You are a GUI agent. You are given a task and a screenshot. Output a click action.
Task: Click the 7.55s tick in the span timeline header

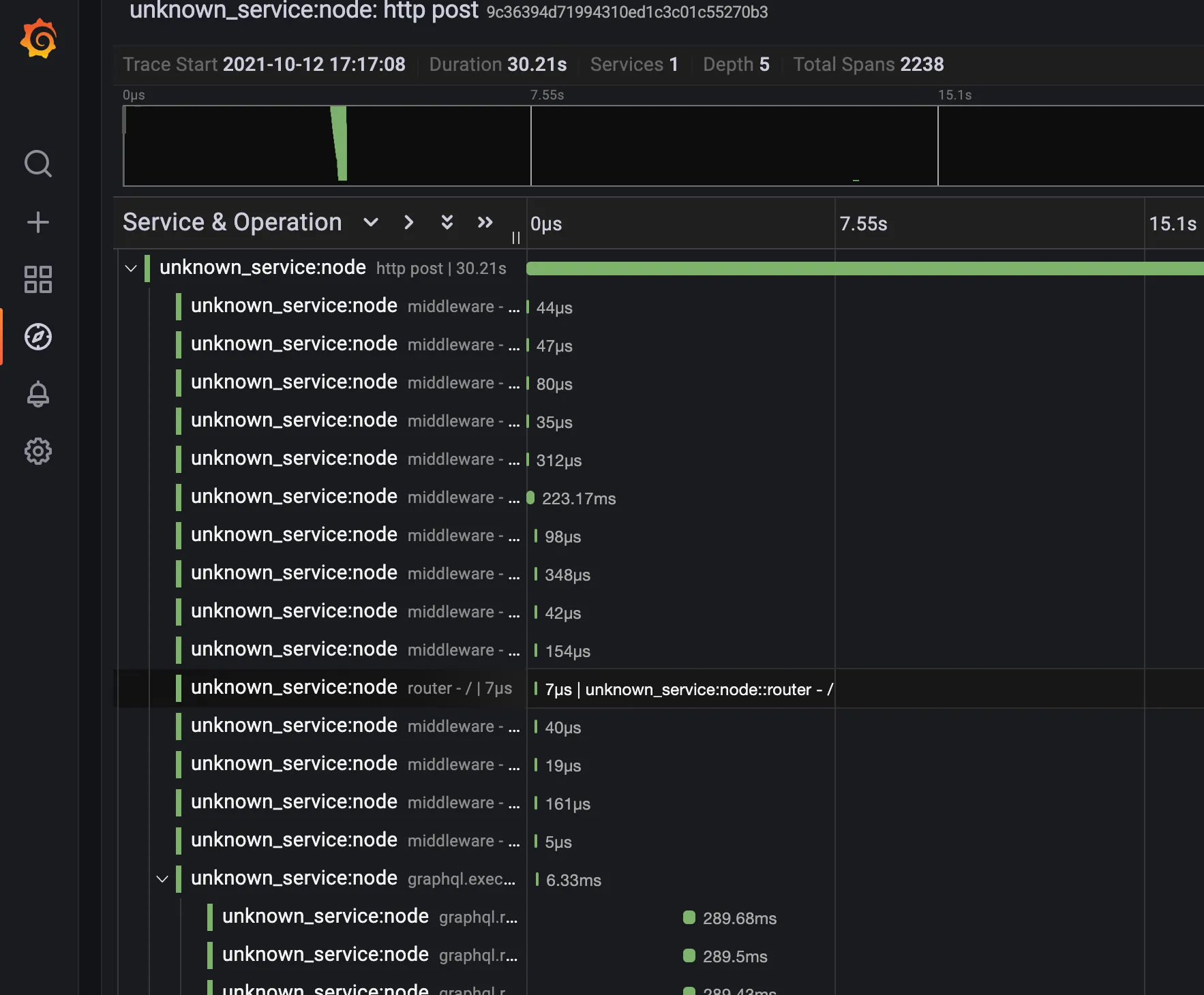[863, 224]
